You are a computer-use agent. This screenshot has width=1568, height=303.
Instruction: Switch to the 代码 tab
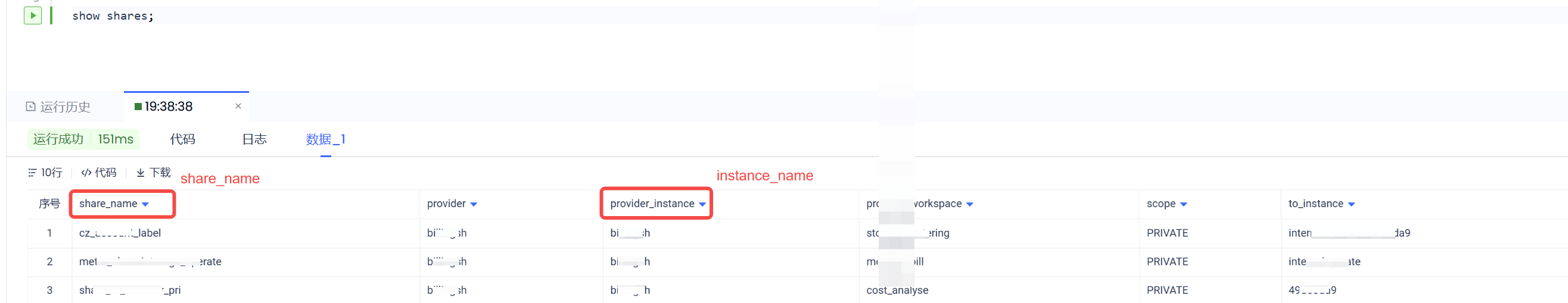(182, 139)
